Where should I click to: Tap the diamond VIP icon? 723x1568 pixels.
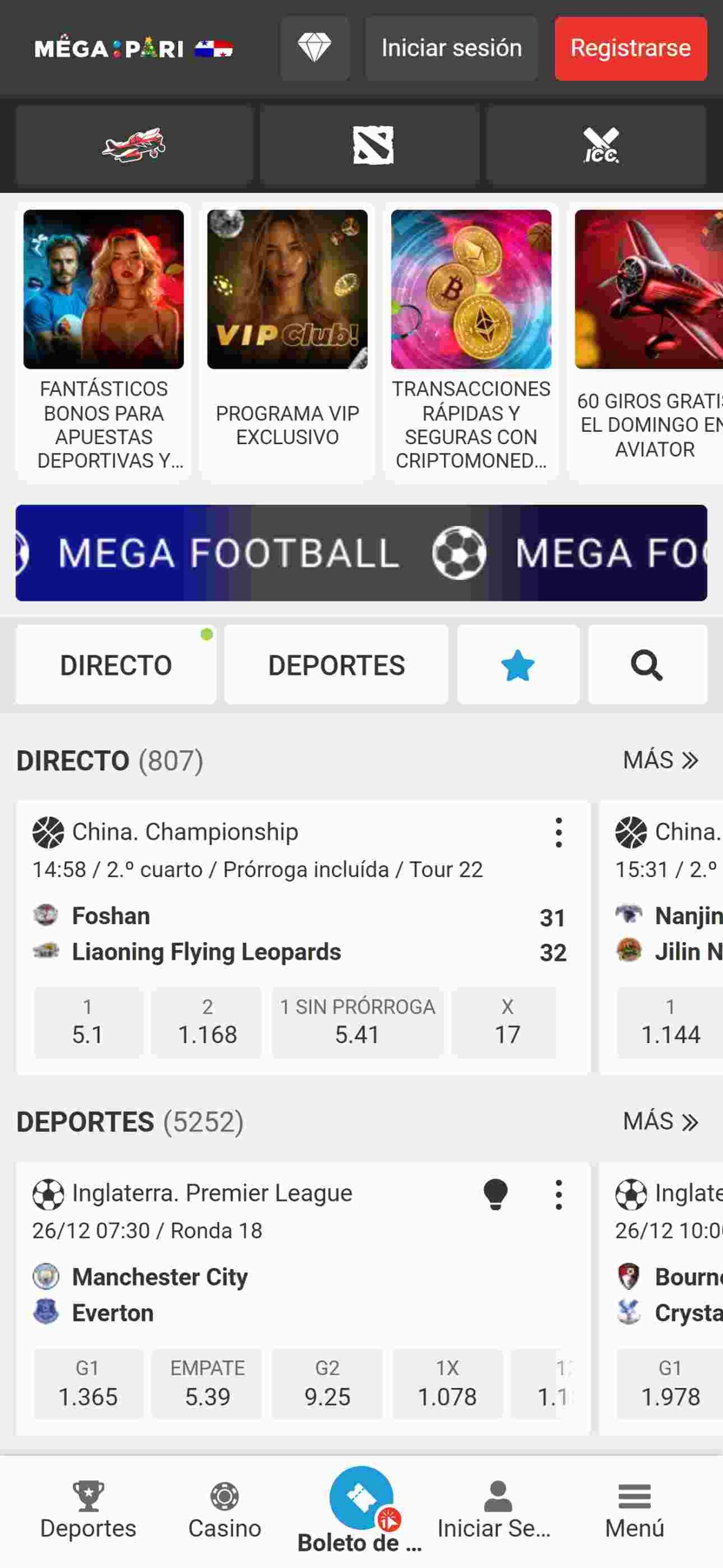(315, 48)
